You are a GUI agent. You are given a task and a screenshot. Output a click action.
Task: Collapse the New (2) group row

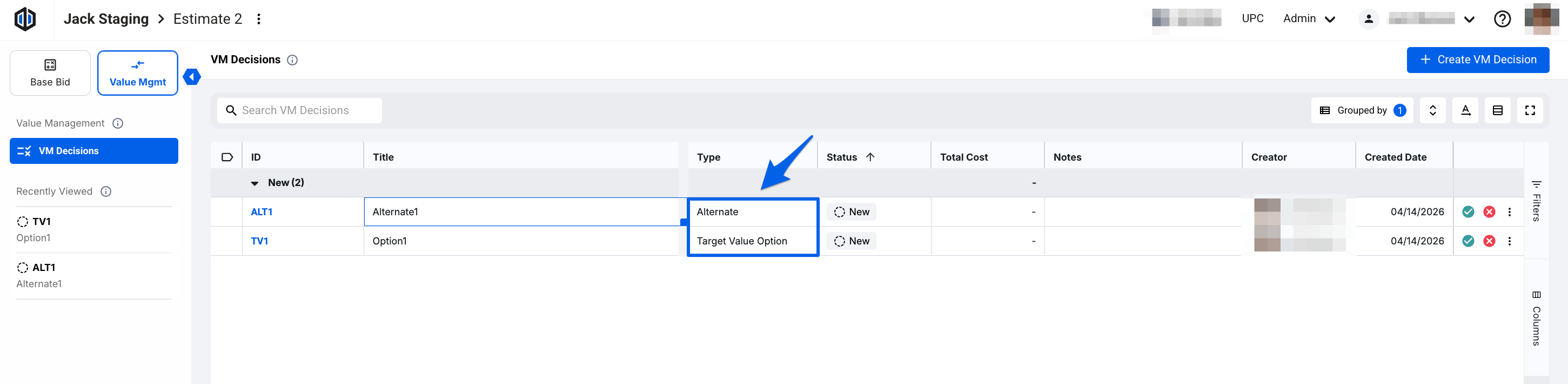[x=254, y=183]
